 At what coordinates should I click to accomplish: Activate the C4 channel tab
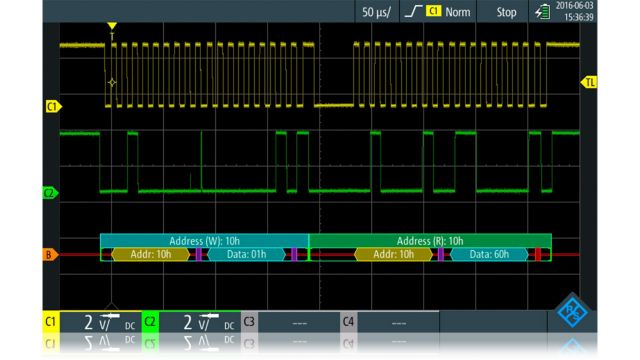click(x=349, y=322)
